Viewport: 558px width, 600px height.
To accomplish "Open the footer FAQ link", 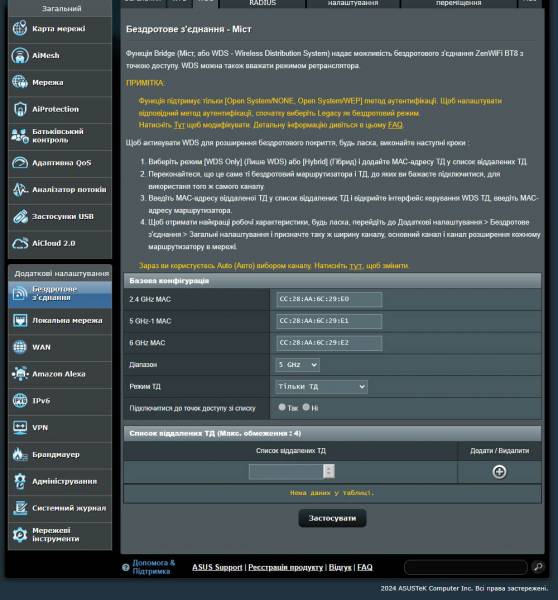I will [365, 567].
